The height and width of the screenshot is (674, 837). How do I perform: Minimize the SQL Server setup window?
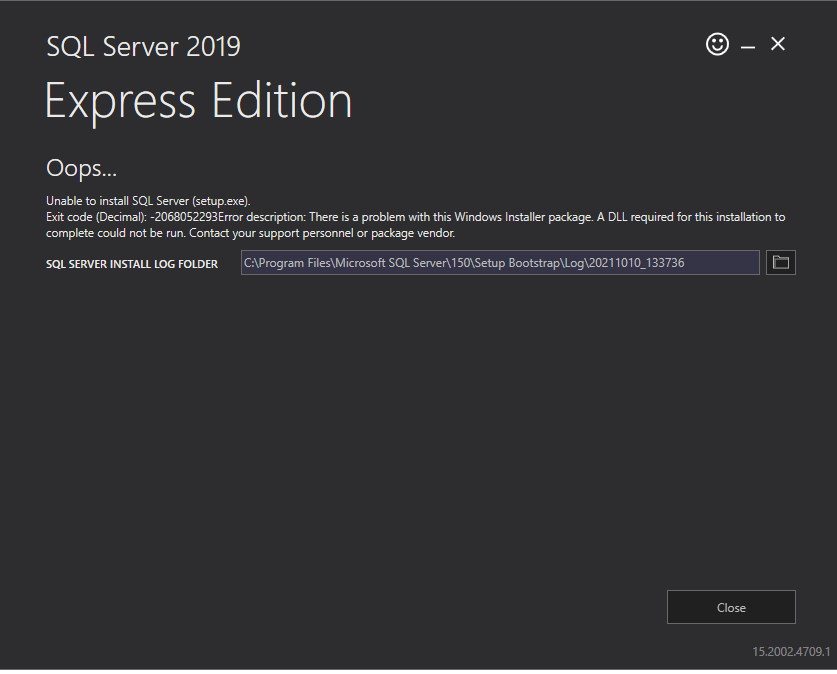click(747, 44)
